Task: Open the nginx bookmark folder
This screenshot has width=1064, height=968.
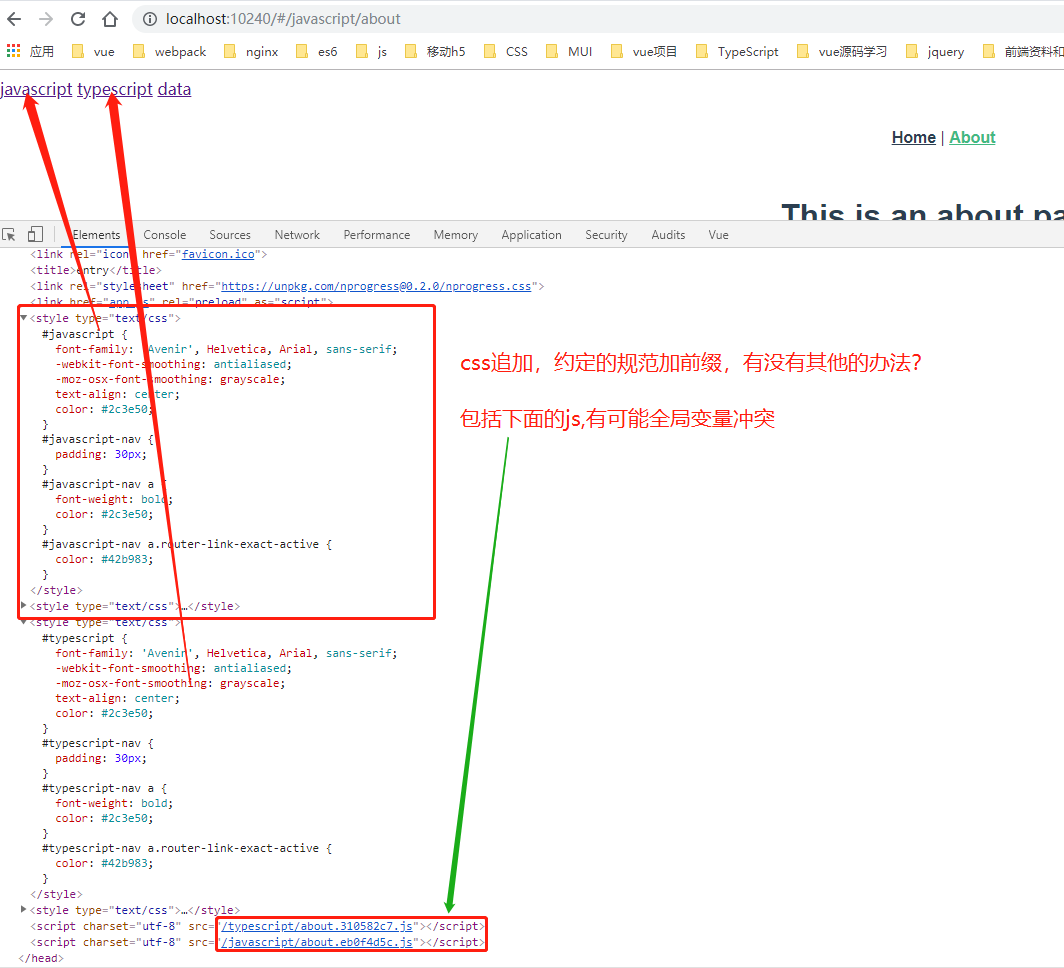Action: pos(251,52)
